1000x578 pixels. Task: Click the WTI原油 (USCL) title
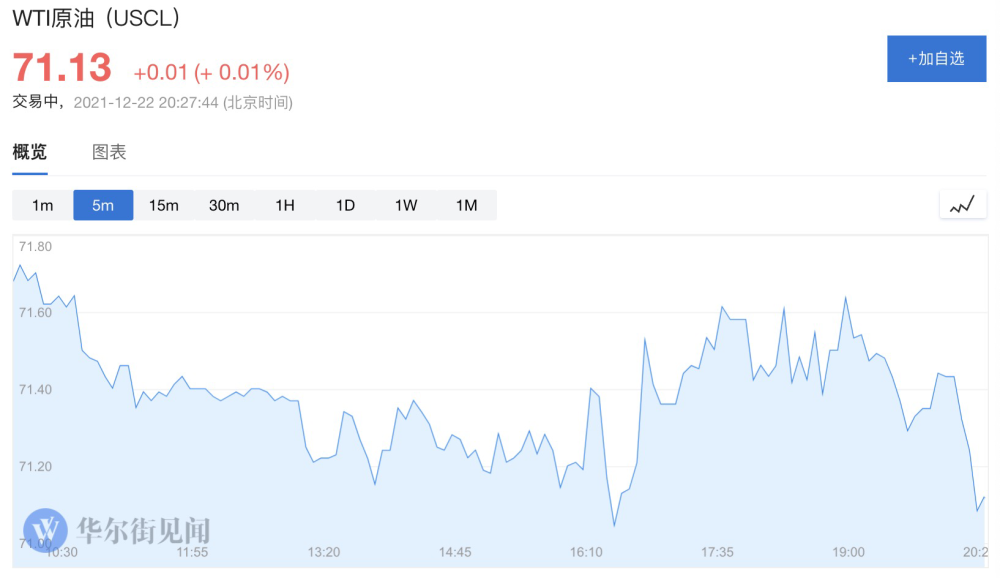[97, 19]
